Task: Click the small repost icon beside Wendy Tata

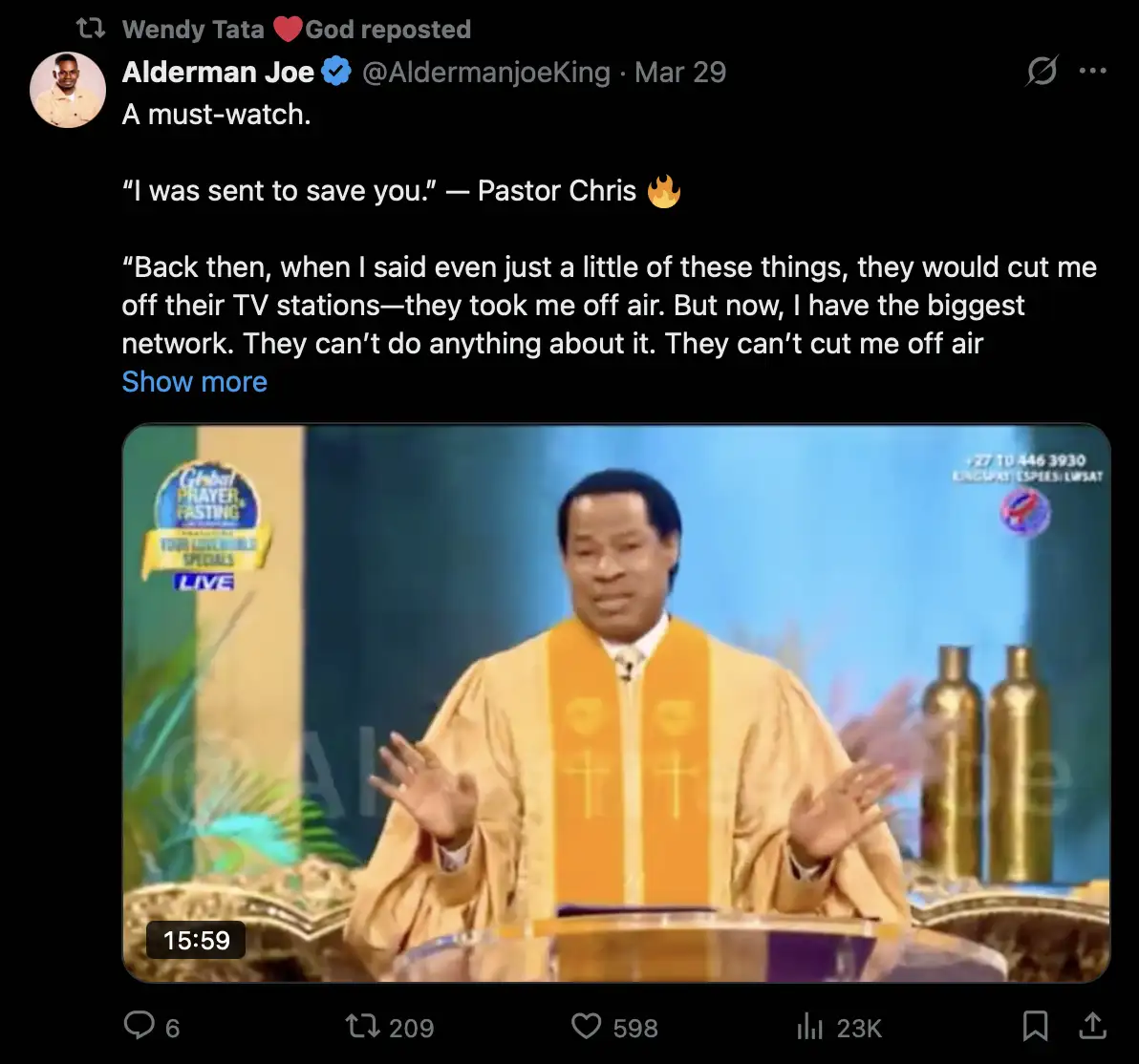Action: pos(92,29)
